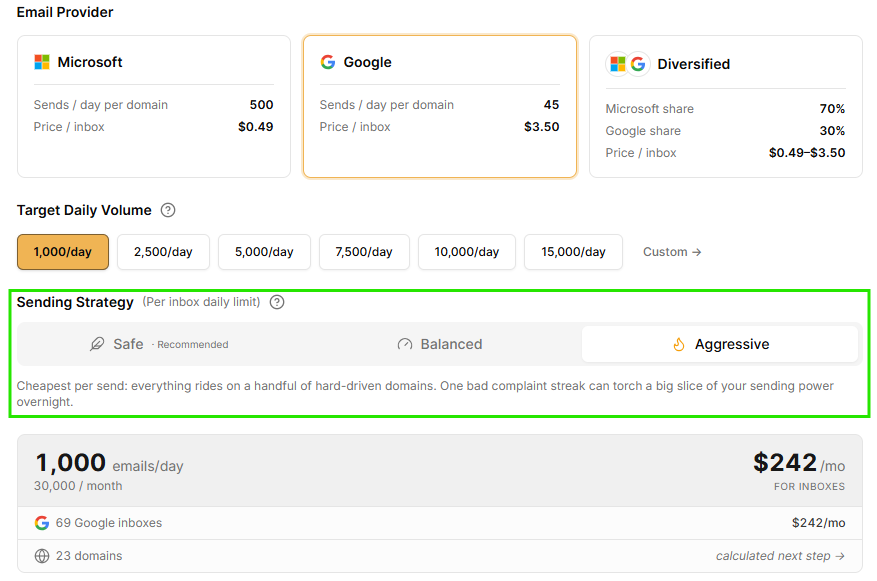Select the Google email provider card
Image resolution: width=877 pixels, height=581 pixels.
click(440, 106)
